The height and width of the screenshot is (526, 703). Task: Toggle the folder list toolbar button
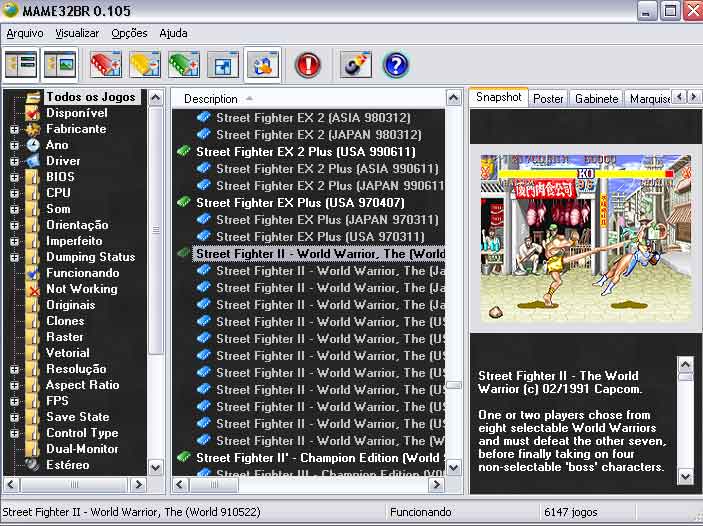pos(21,65)
